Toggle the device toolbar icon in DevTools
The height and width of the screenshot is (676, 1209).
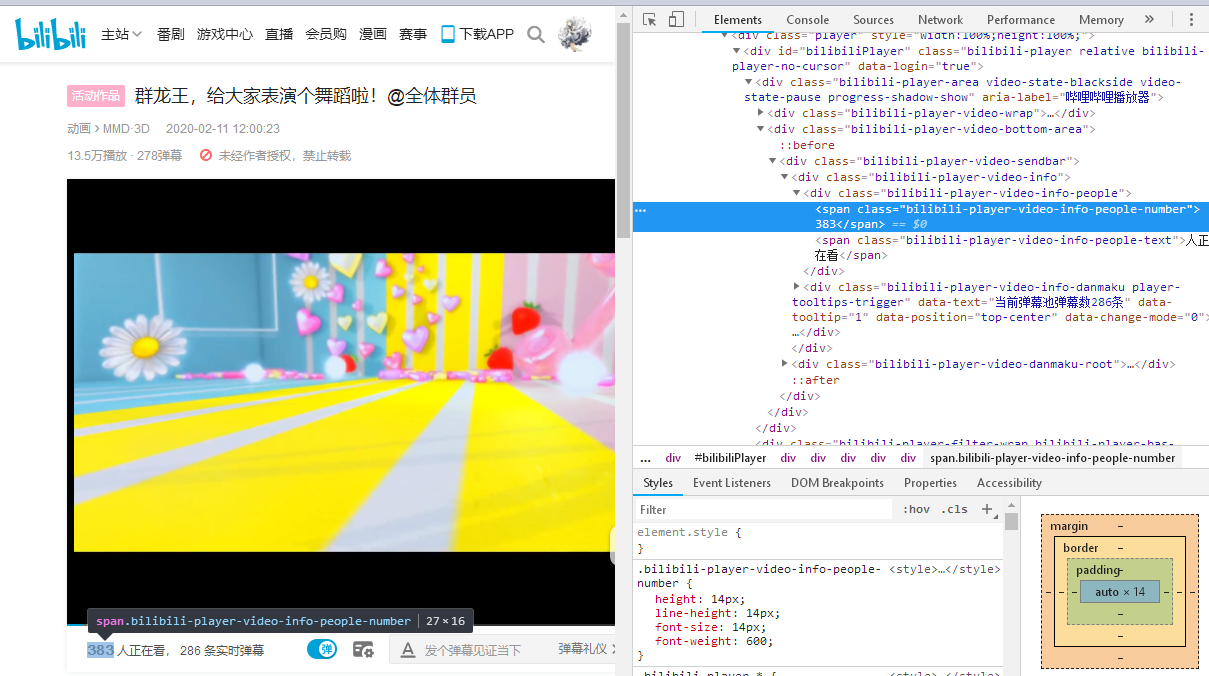(x=676, y=19)
